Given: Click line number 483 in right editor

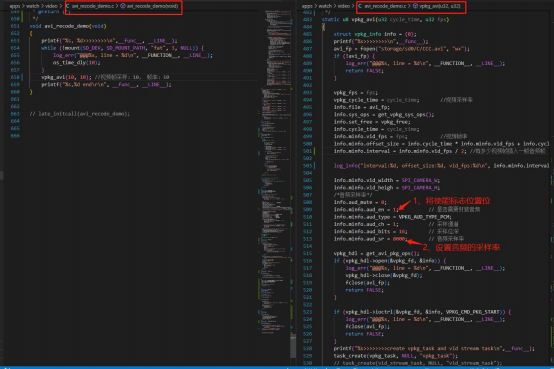Looking at the screenshot, I should [x=307, y=19].
